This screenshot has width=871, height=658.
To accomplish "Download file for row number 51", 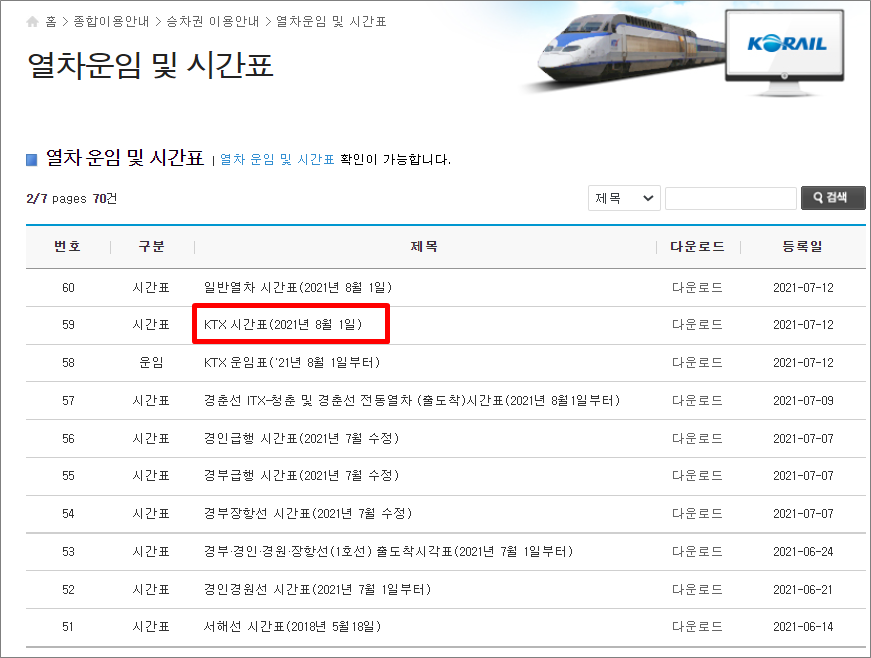I will click(x=698, y=627).
